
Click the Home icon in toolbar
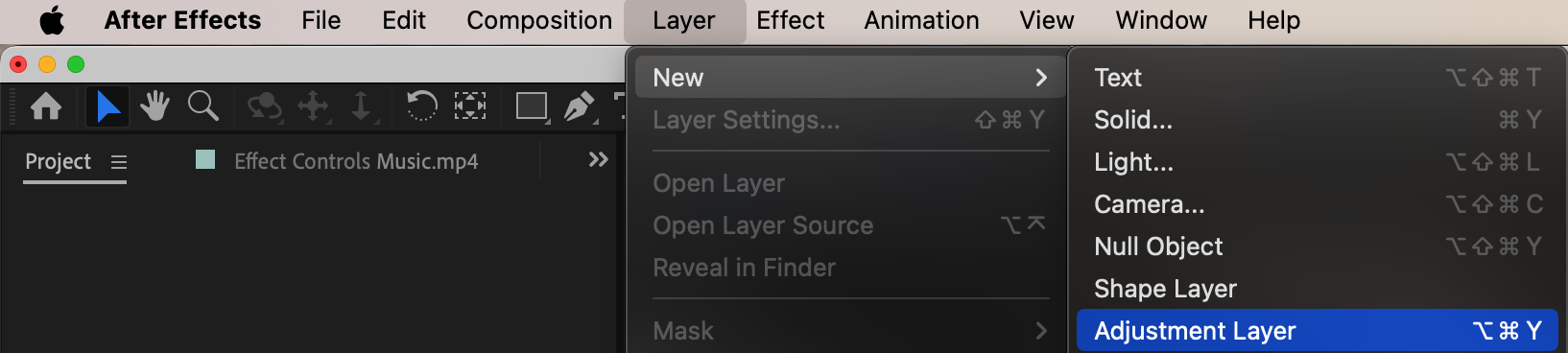click(46, 106)
